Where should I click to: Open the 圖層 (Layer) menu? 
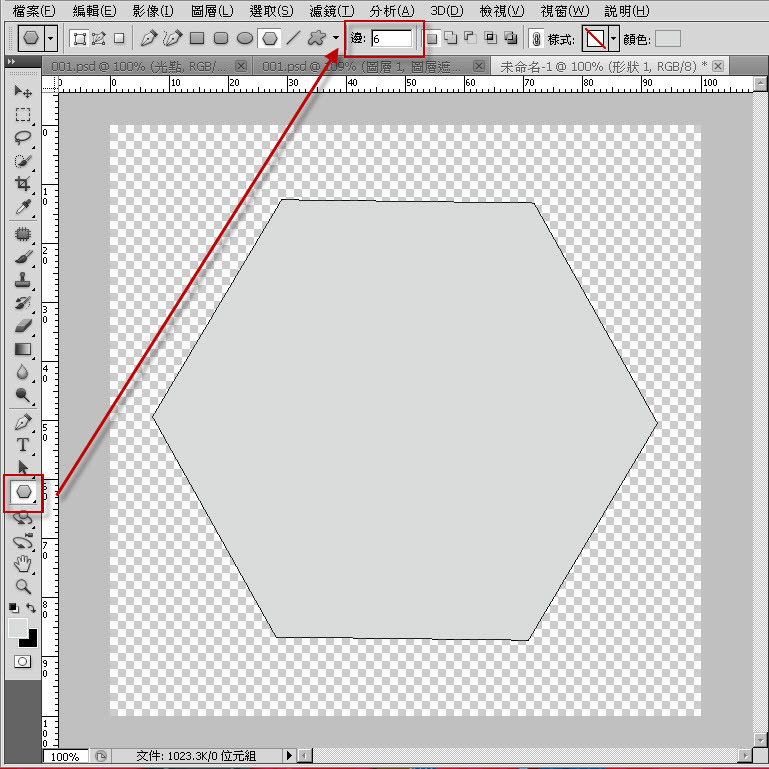pos(212,11)
